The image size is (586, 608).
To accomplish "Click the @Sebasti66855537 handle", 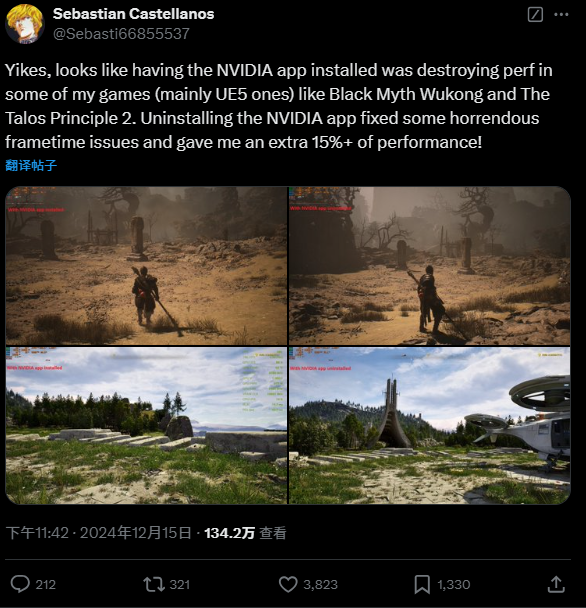I will (x=121, y=34).
